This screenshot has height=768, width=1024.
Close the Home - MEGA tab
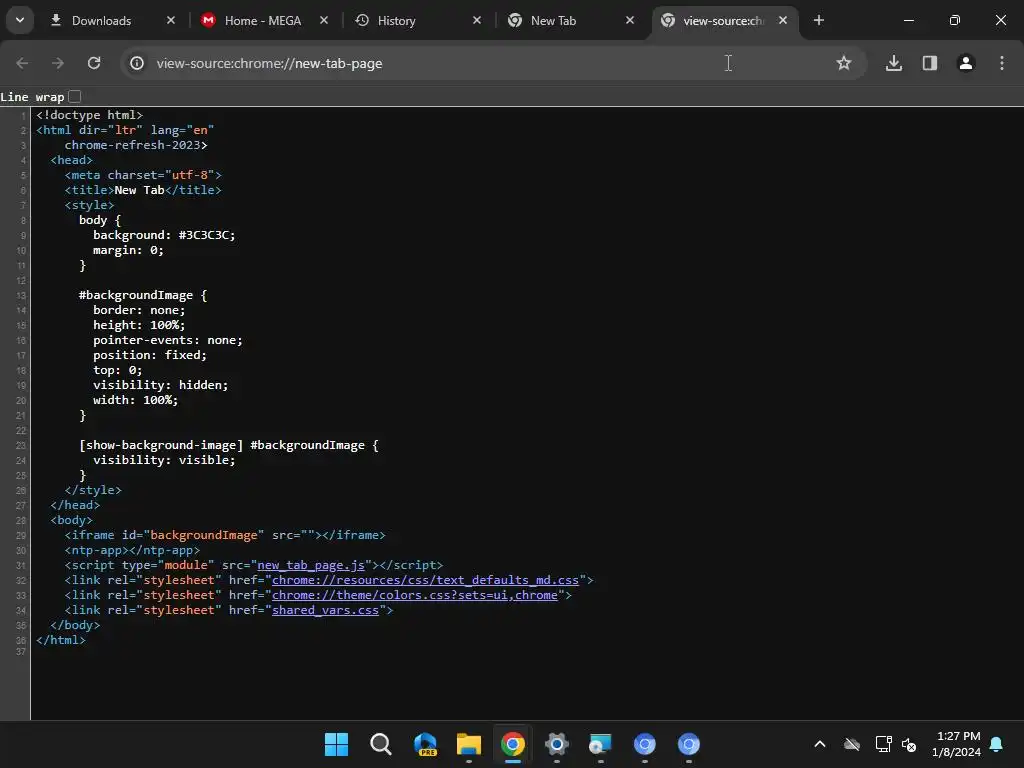click(x=324, y=21)
